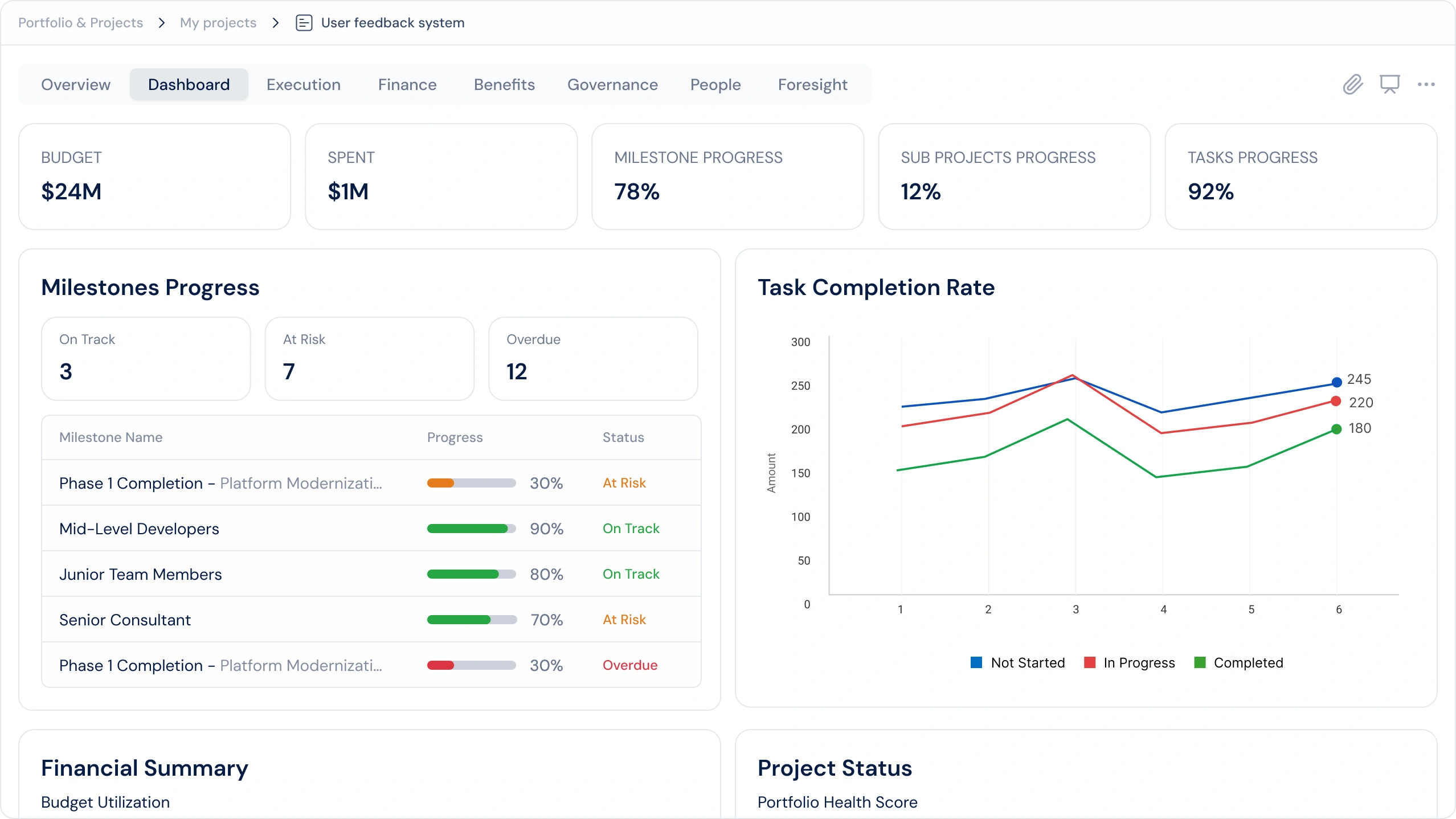Click the Budget Utilization label
The height and width of the screenshot is (819, 1456).
tap(105, 802)
